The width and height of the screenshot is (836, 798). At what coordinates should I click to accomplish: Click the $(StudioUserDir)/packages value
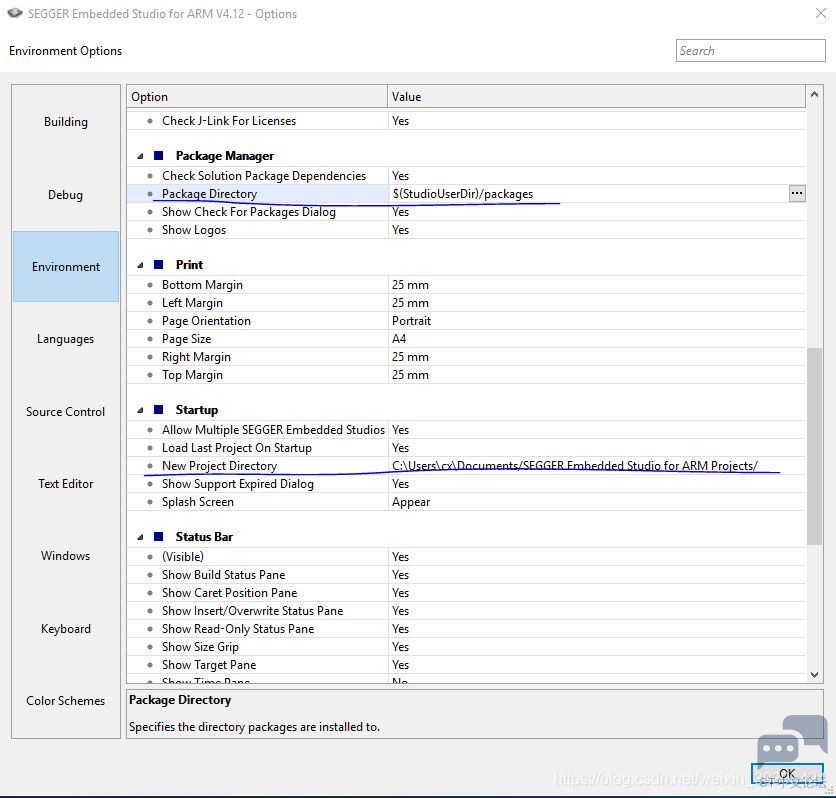(463, 194)
